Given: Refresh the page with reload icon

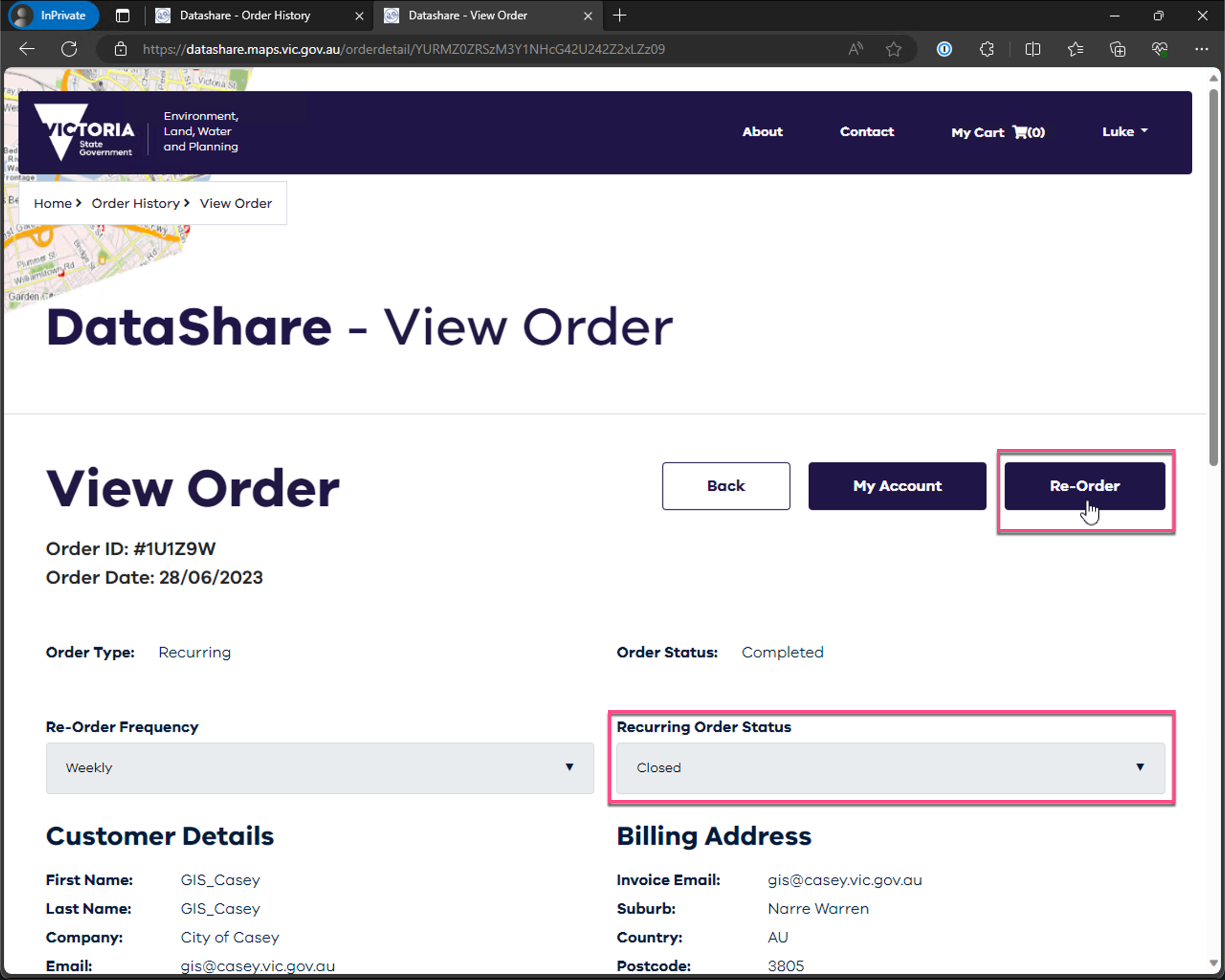Looking at the screenshot, I should [x=69, y=49].
